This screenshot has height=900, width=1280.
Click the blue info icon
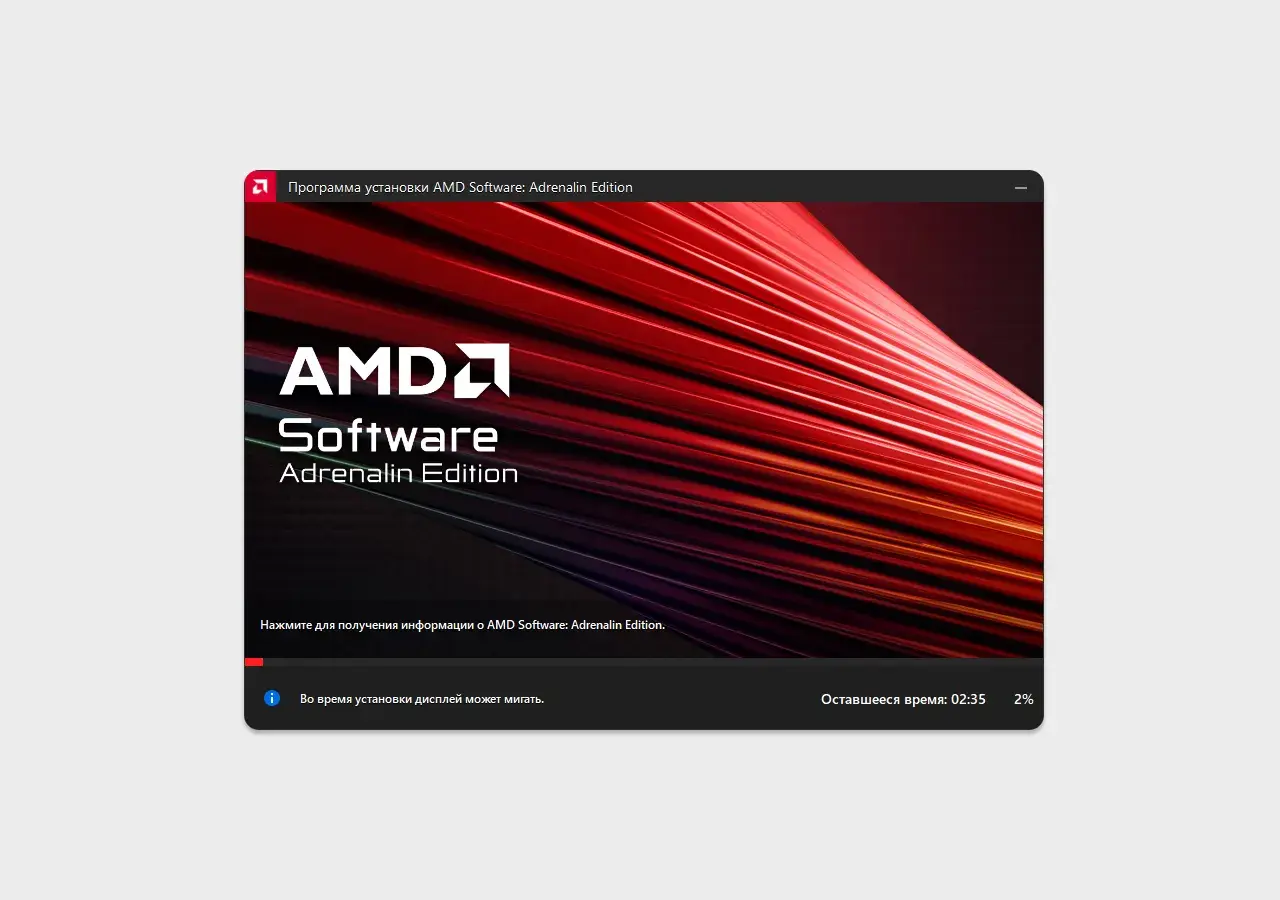click(272, 698)
